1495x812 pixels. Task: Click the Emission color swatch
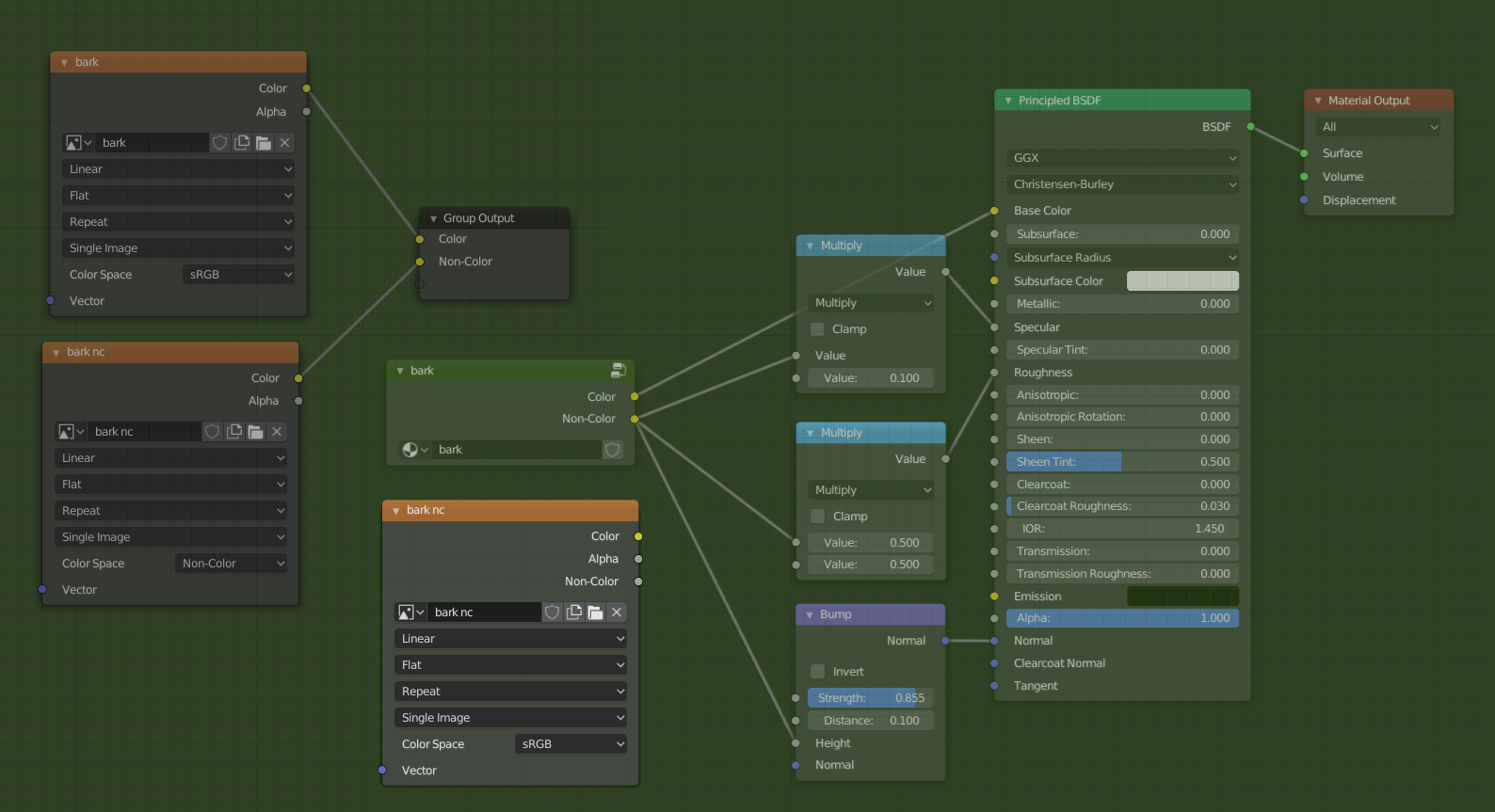coord(1182,597)
